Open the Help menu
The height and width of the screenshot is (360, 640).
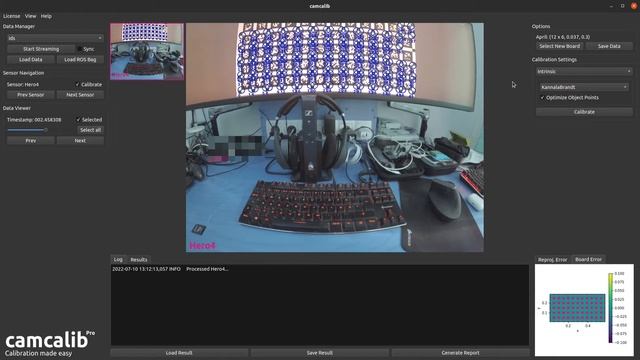point(46,16)
